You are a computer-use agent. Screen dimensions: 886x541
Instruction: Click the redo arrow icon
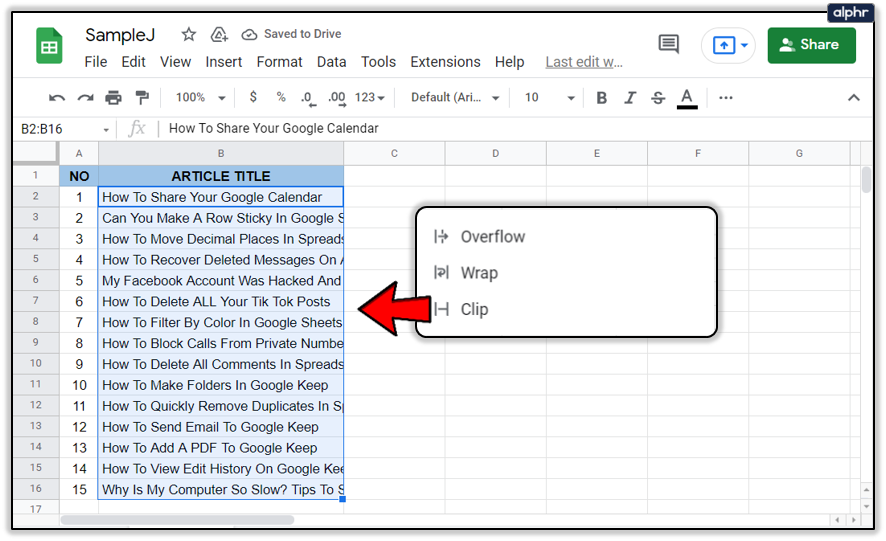(x=85, y=98)
